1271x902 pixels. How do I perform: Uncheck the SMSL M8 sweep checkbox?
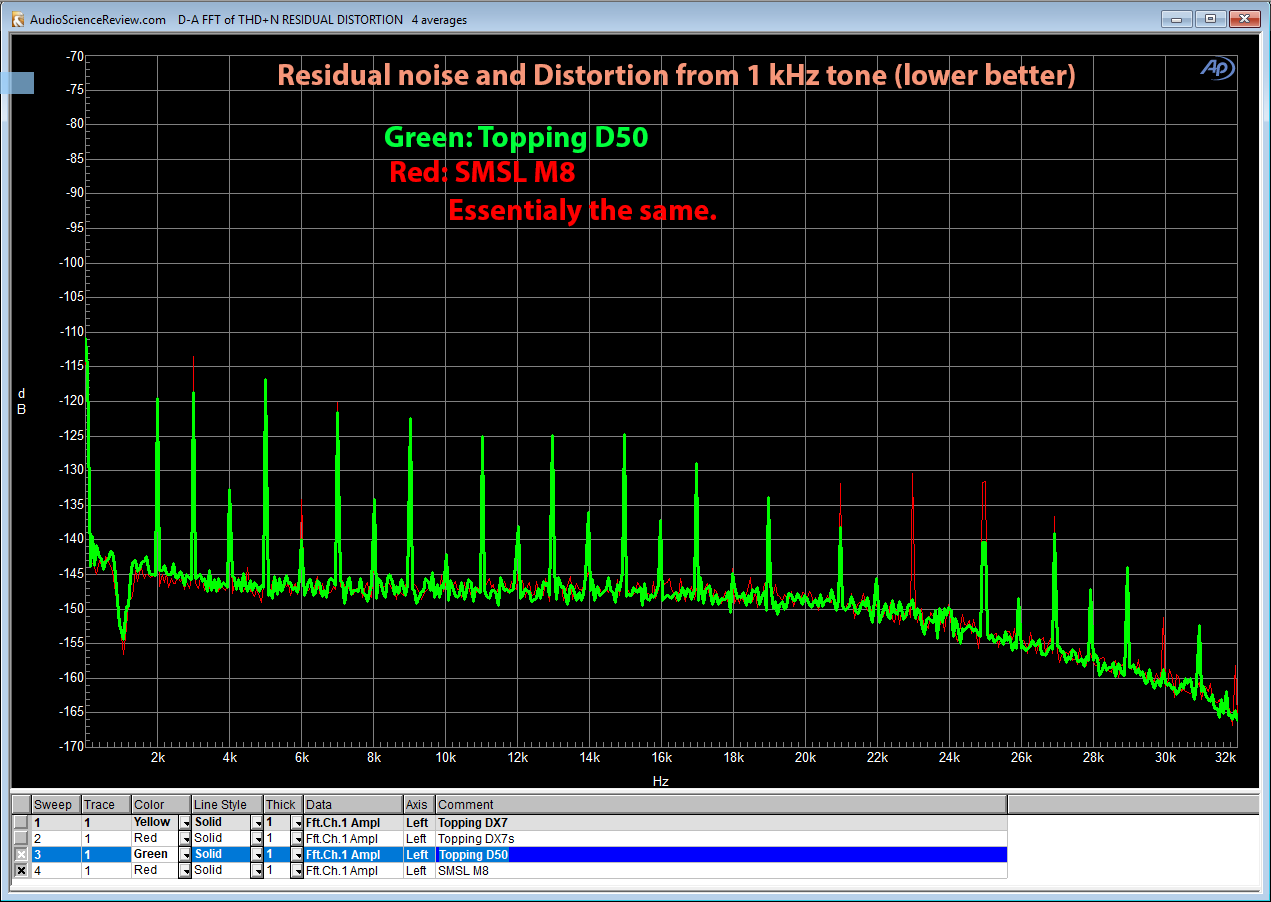[21, 870]
